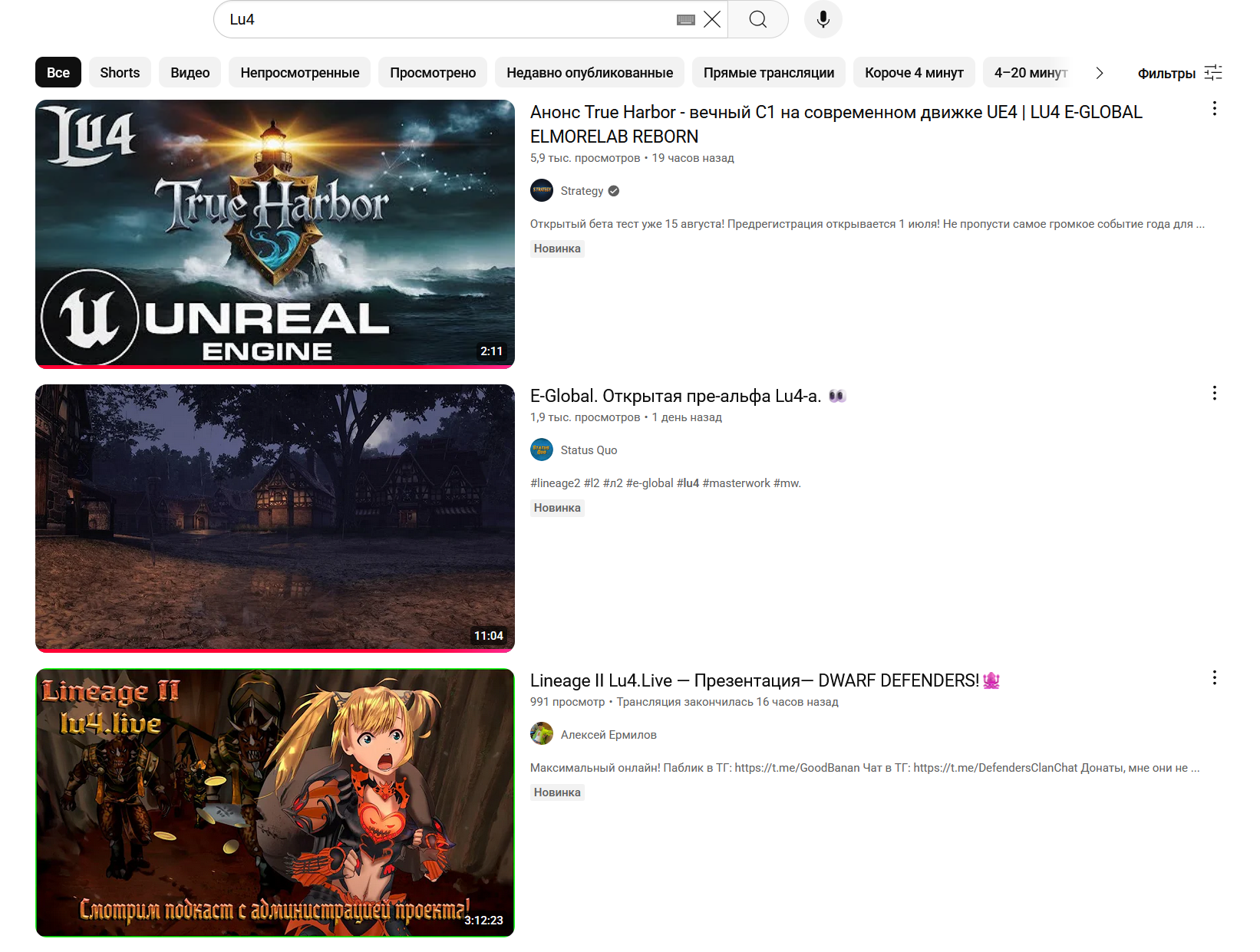Select the Прямые трансляции filter chip

pyautogui.click(x=769, y=73)
